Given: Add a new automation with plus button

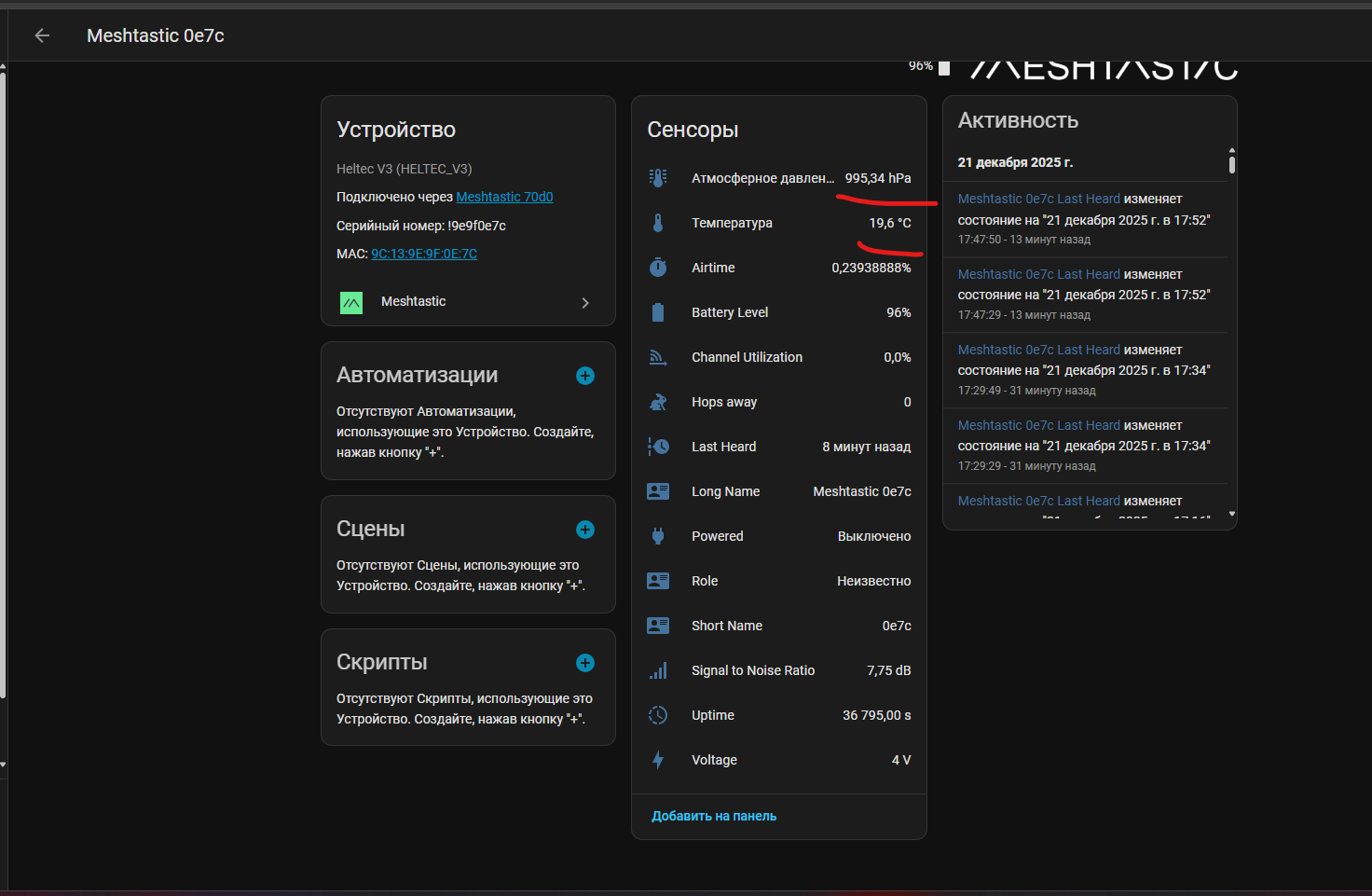Looking at the screenshot, I should (585, 376).
